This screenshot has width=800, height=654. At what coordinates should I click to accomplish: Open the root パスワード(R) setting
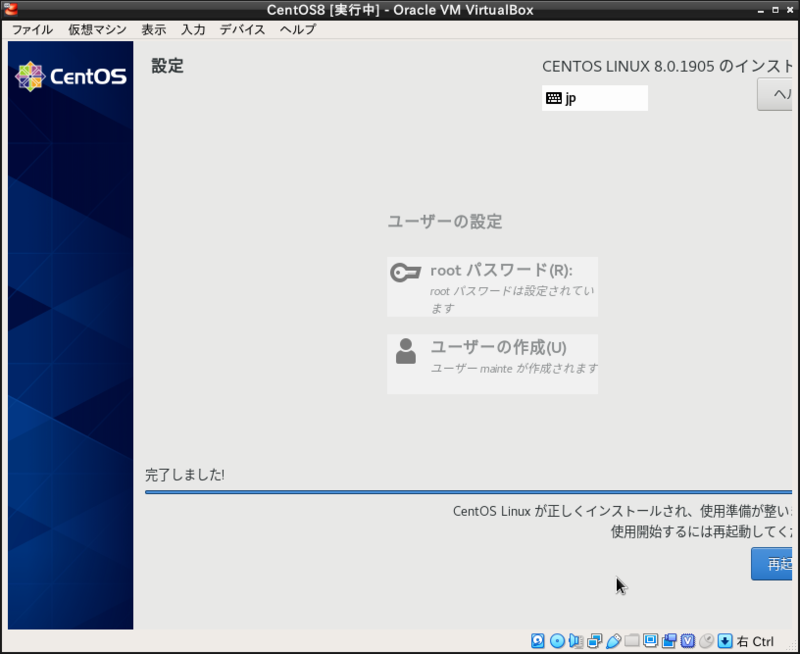click(492, 287)
